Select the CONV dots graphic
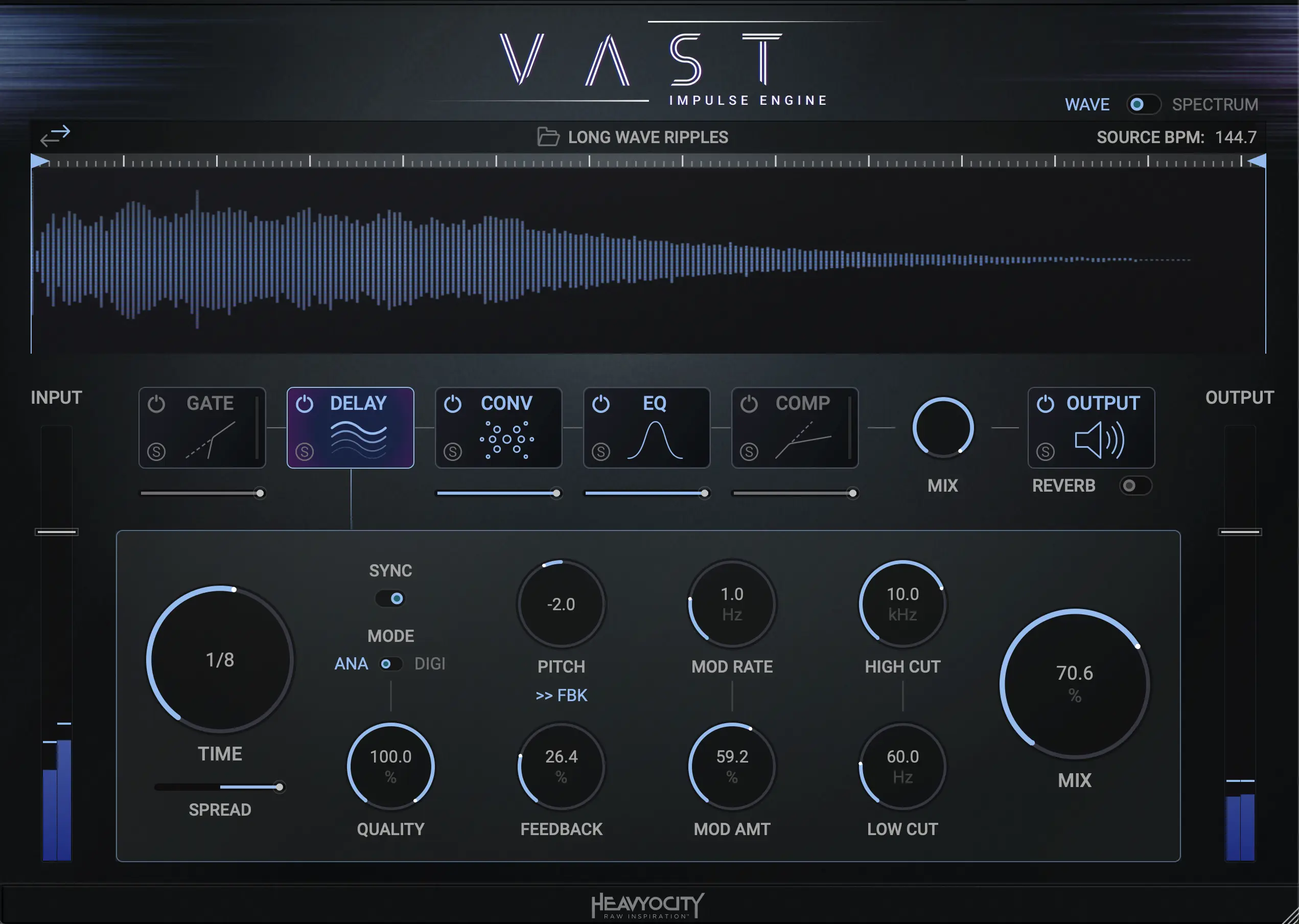The height and width of the screenshot is (924, 1299). (x=507, y=439)
